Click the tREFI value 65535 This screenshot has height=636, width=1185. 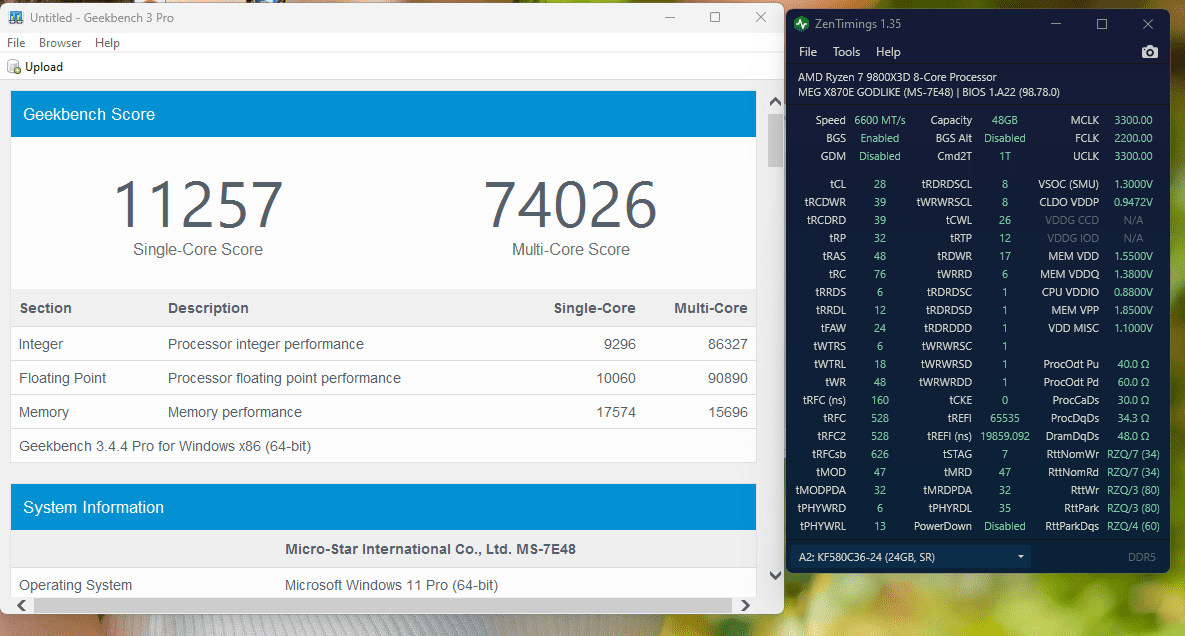pos(1004,418)
